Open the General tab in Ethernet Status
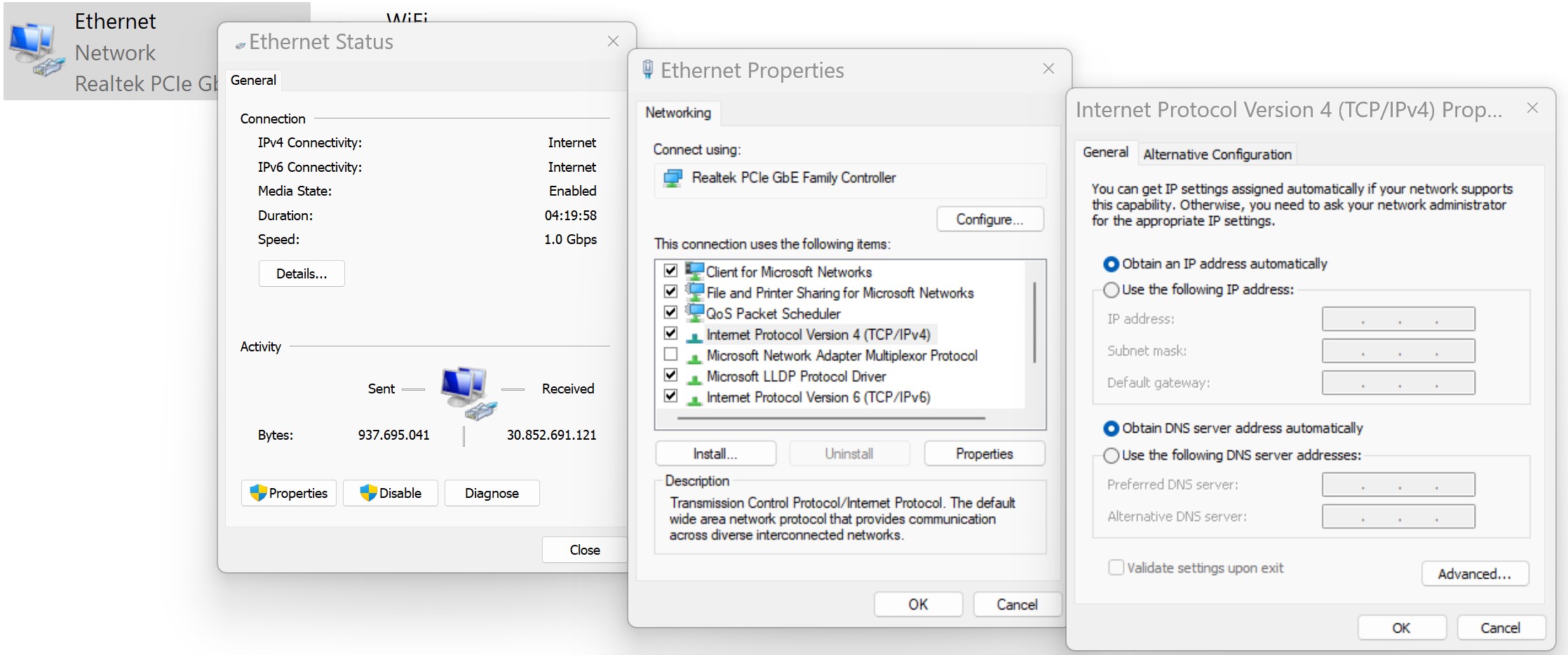 [253, 80]
